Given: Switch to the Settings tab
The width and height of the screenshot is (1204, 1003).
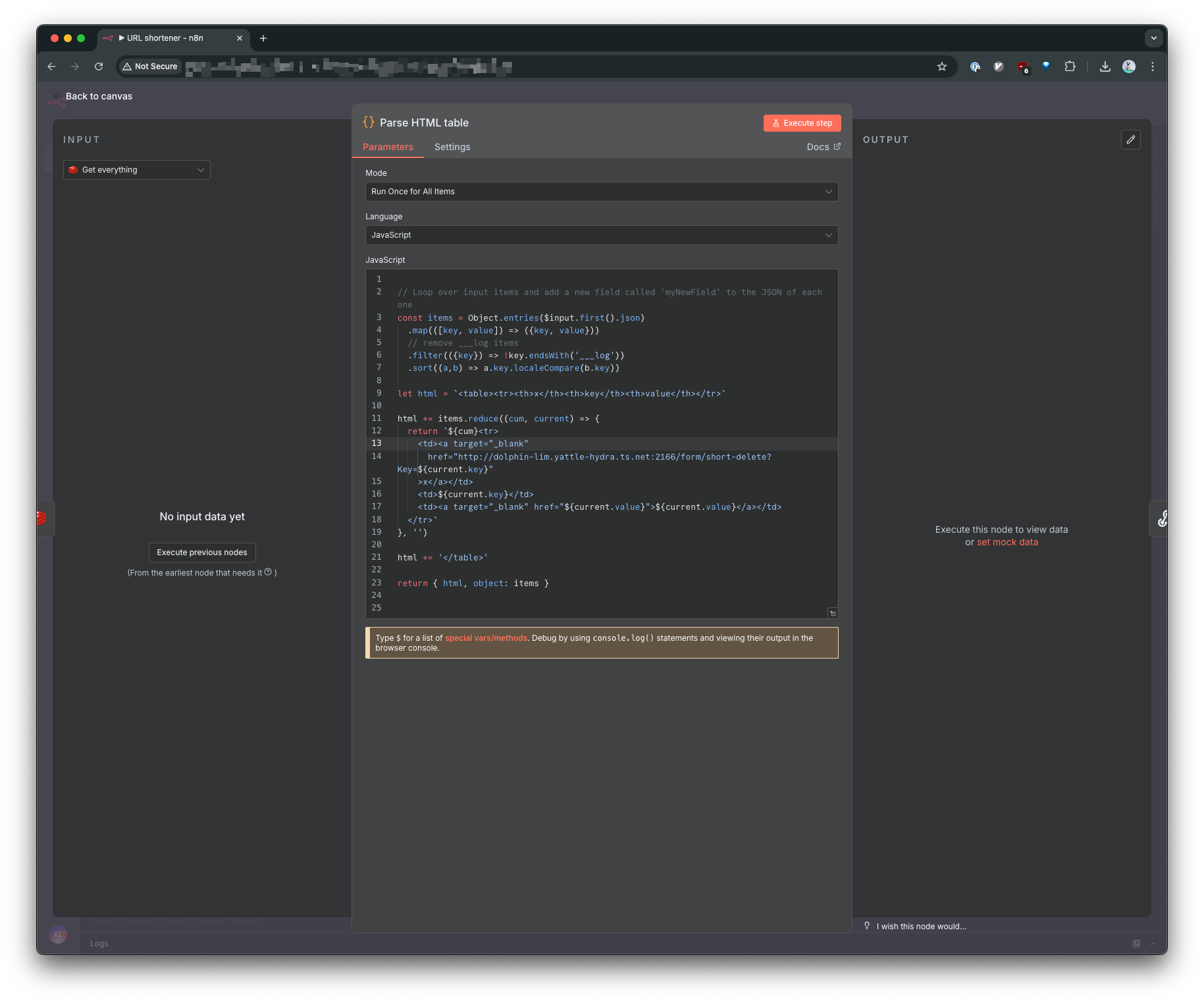Looking at the screenshot, I should click(452, 147).
